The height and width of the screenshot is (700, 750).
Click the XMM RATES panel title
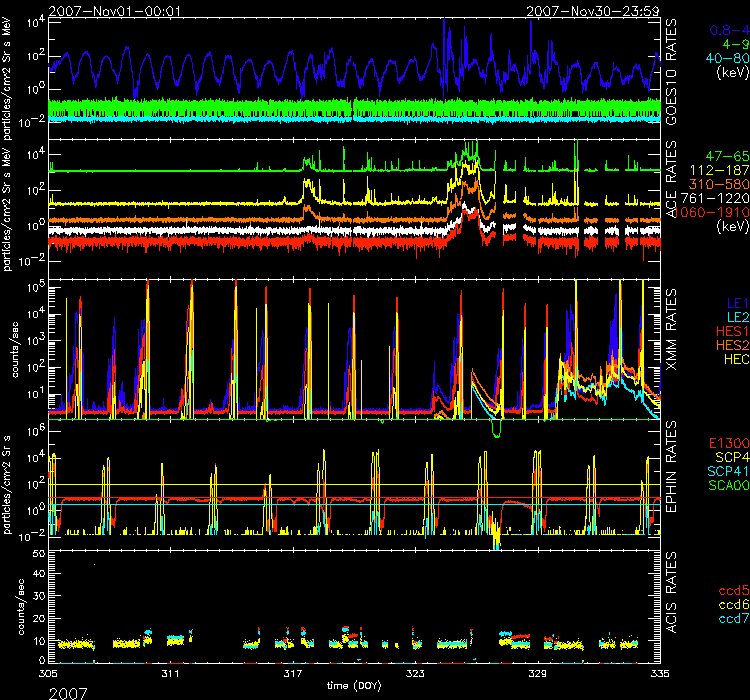[672, 329]
